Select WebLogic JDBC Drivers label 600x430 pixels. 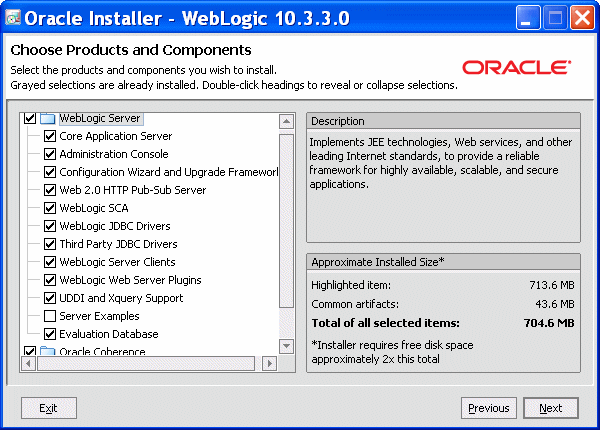pos(115,226)
